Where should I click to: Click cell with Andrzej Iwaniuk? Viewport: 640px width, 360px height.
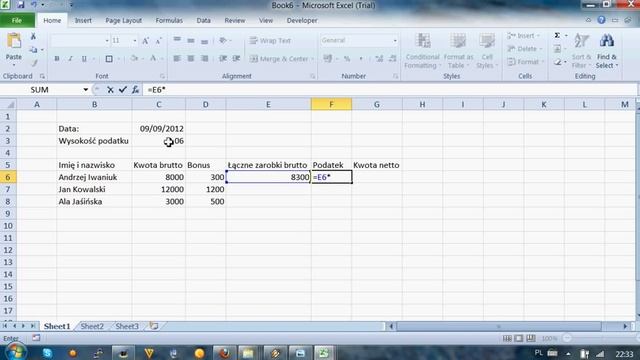94,177
